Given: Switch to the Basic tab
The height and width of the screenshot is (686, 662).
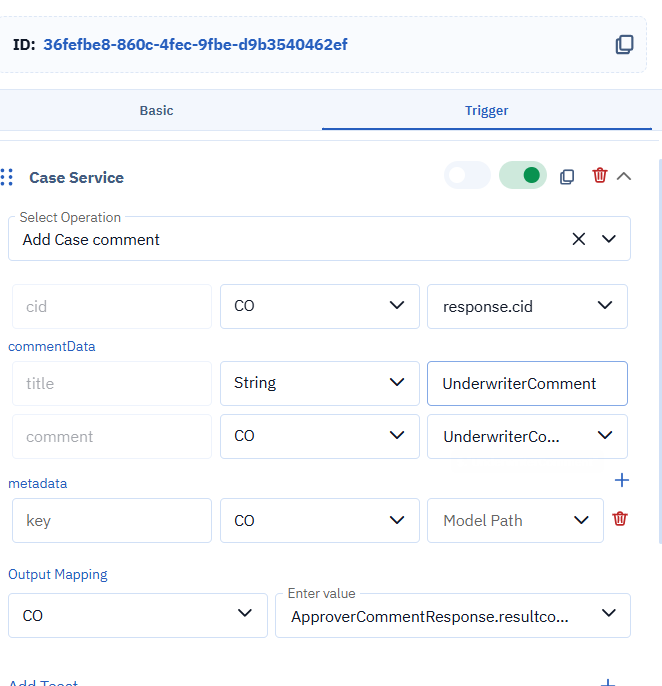Looking at the screenshot, I should click(x=156, y=110).
